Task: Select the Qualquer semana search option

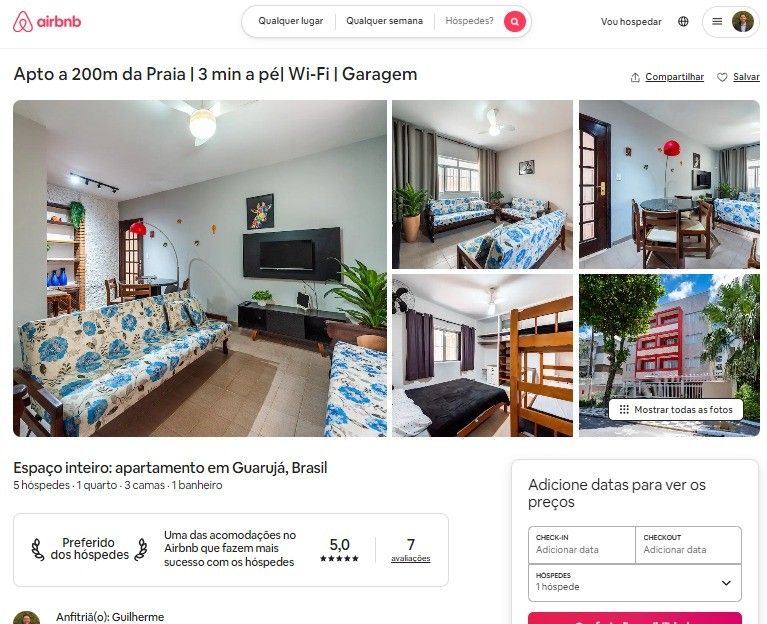Action: coord(384,21)
